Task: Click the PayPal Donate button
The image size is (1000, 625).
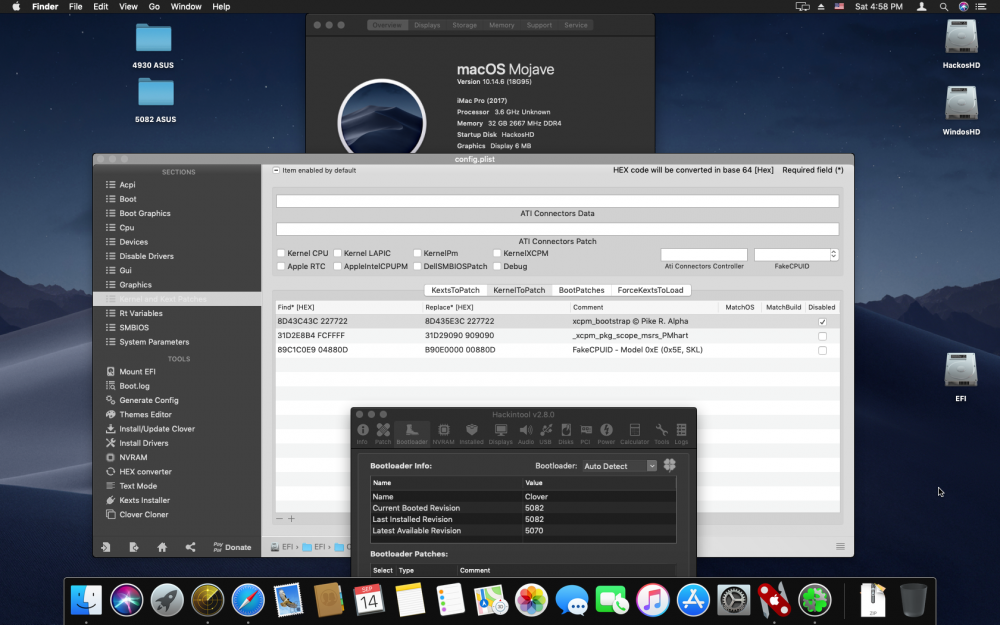Action: pyautogui.click(x=232, y=547)
